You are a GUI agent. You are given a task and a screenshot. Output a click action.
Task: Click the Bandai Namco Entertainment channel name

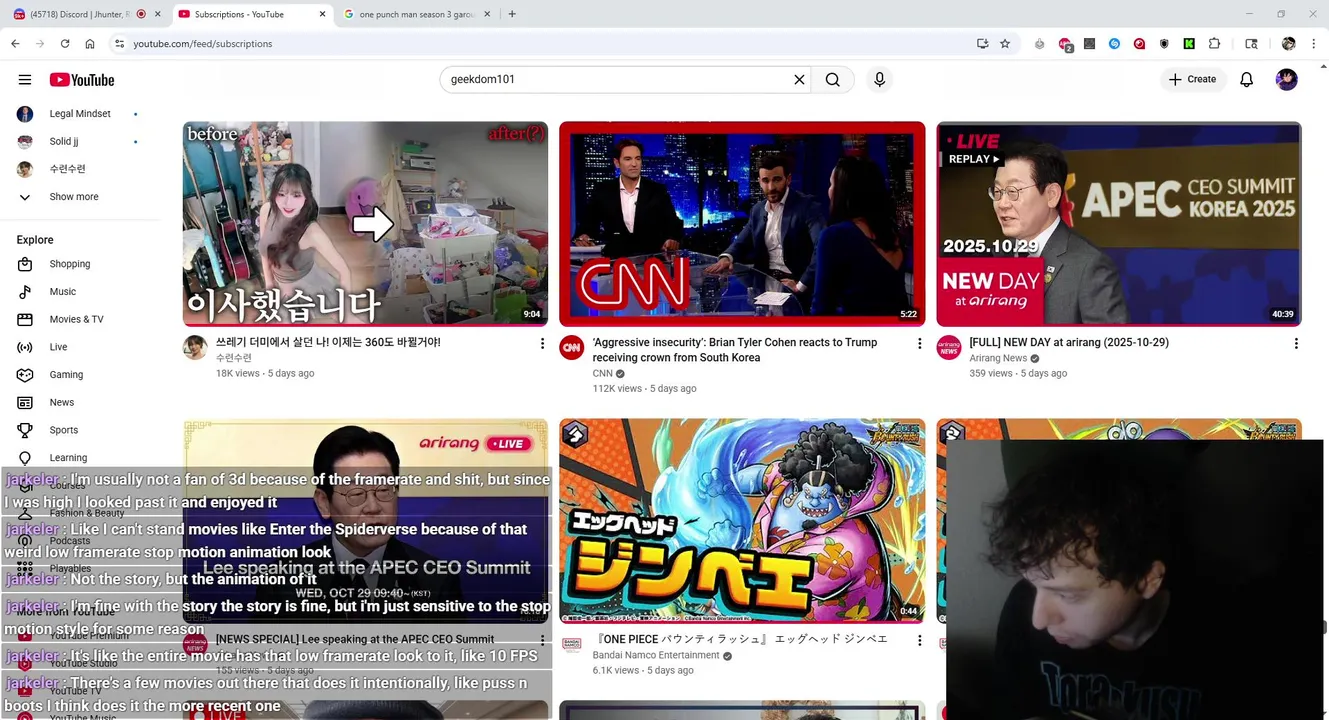click(x=656, y=655)
